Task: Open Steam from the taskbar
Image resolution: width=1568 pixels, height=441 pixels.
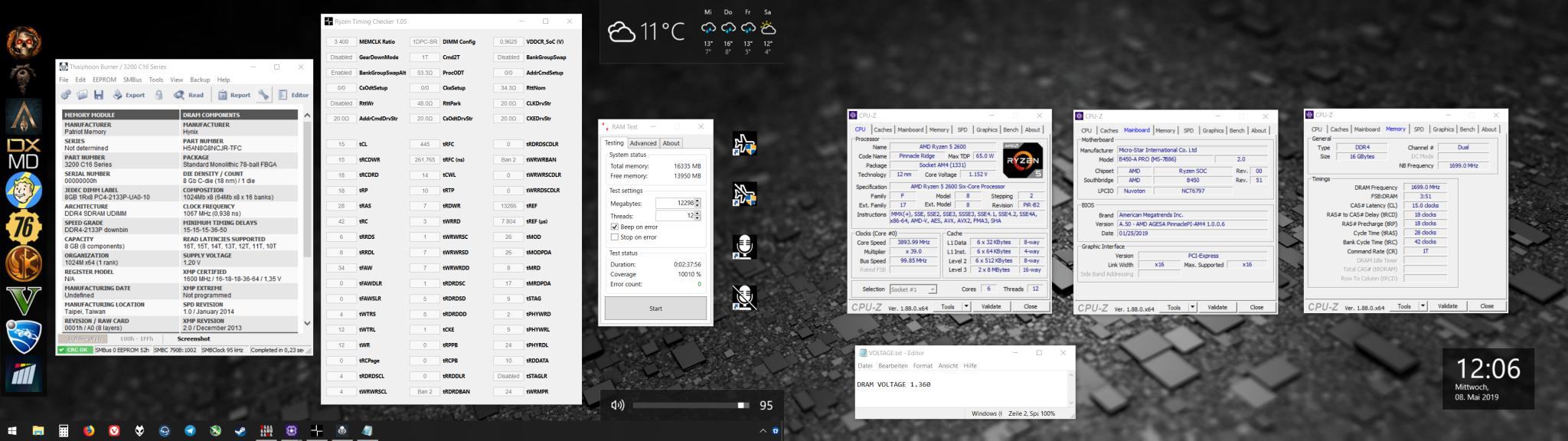Action: [x=240, y=431]
